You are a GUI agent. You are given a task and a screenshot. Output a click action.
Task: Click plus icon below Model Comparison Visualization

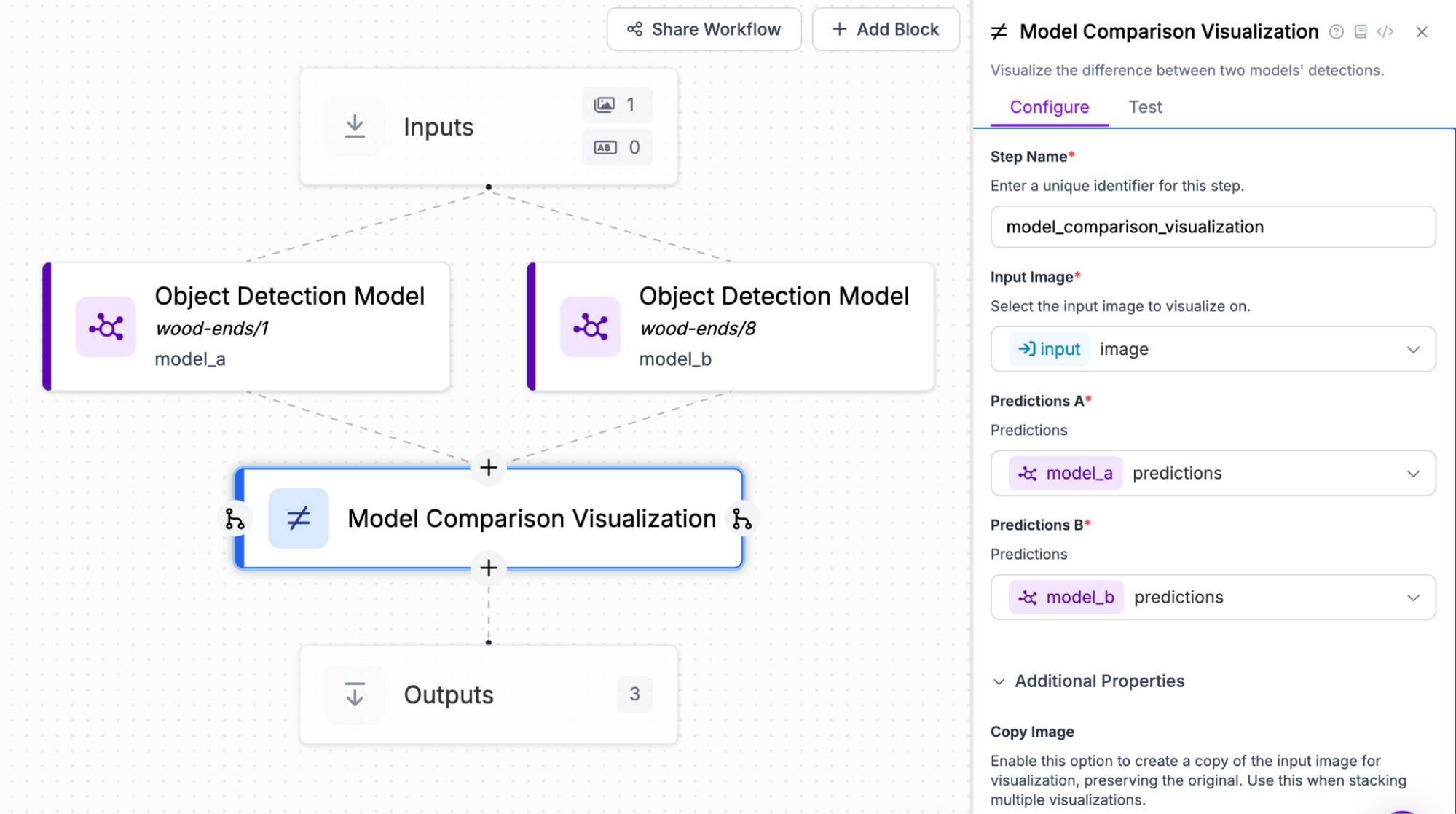point(489,568)
